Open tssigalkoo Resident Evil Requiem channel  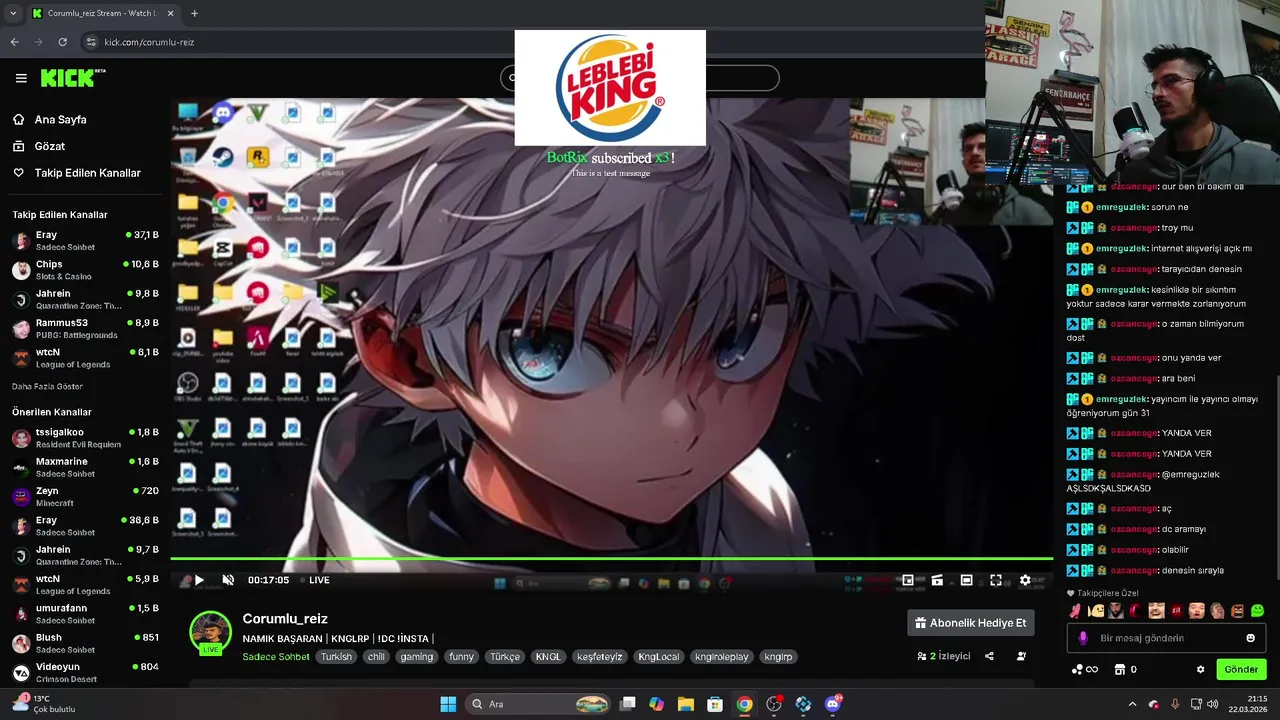(85, 438)
